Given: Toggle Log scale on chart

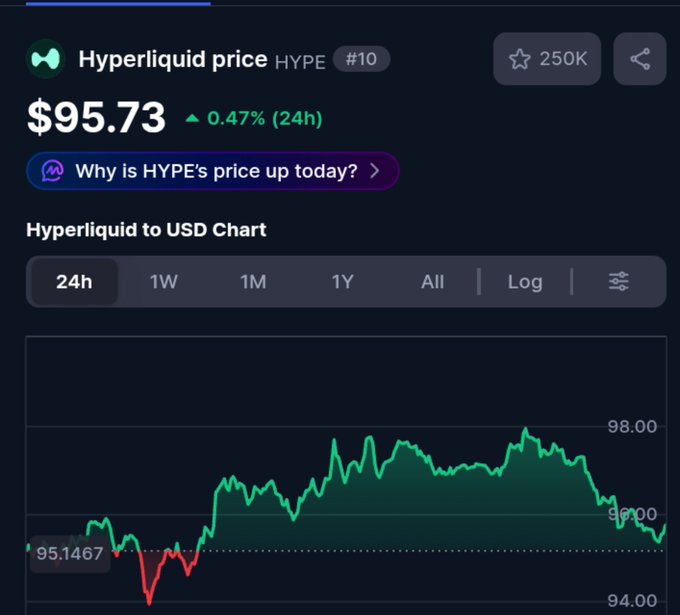Looking at the screenshot, I should [525, 282].
